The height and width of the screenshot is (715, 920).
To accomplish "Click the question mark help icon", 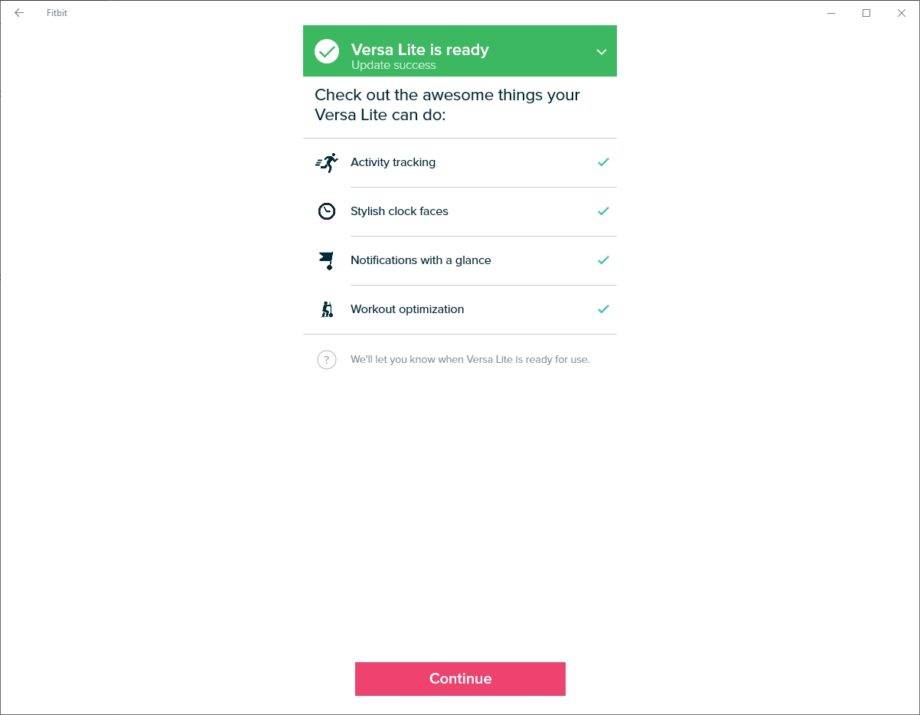I will pos(327,360).
